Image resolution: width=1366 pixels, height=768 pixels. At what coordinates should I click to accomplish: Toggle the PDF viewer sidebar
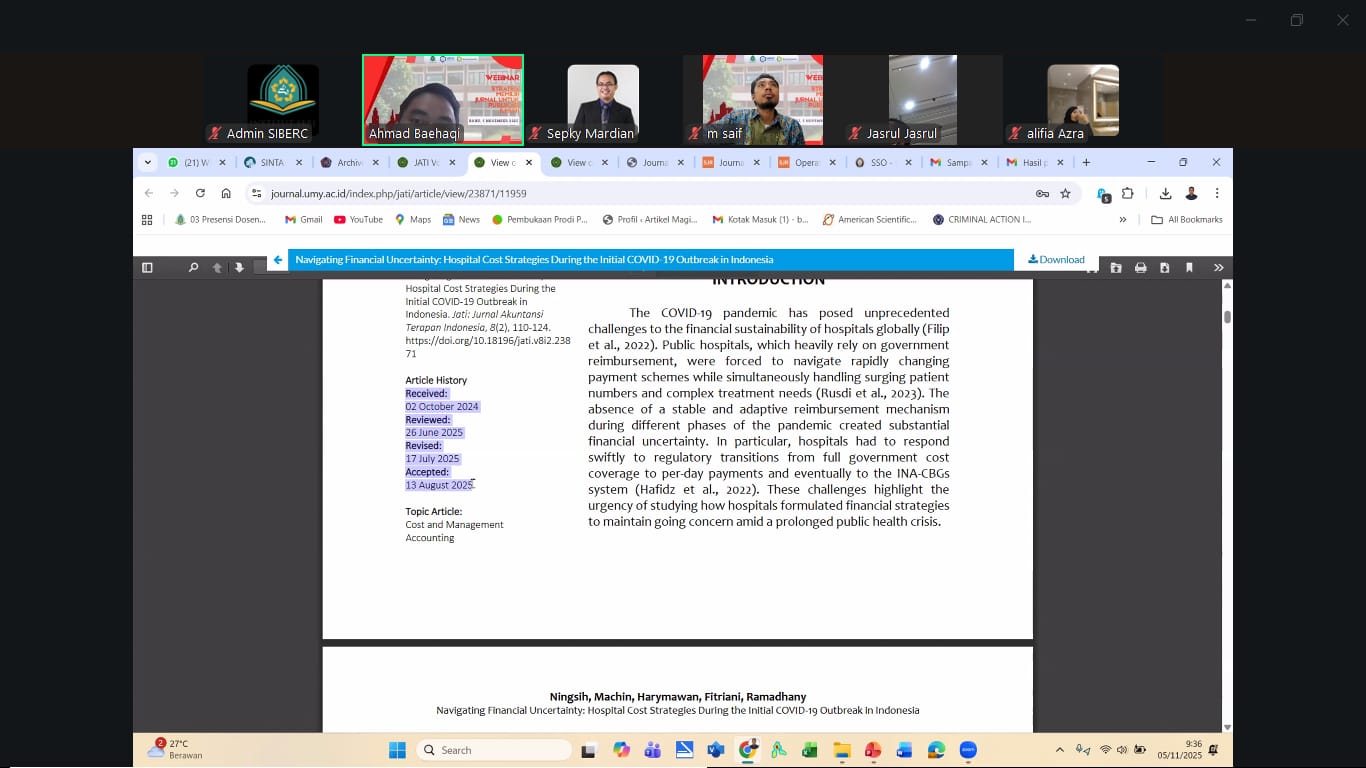click(x=147, y=268)
